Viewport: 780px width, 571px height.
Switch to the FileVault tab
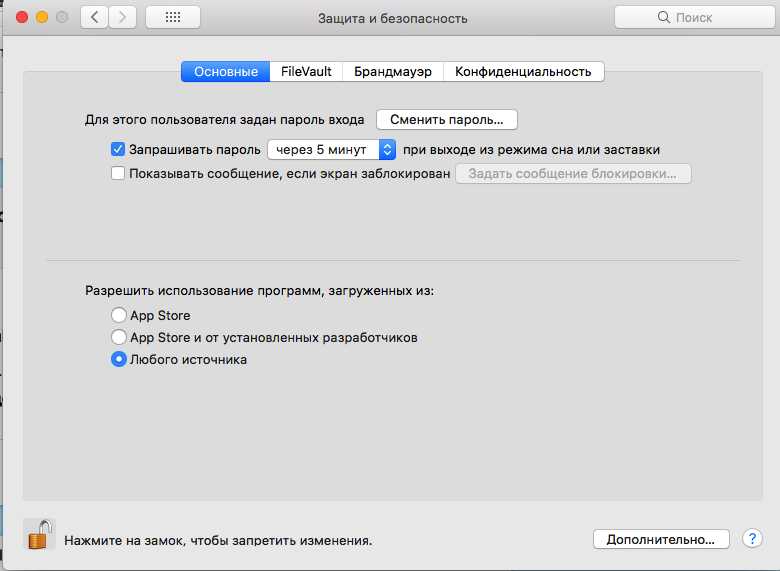click(x=307, y=72)
